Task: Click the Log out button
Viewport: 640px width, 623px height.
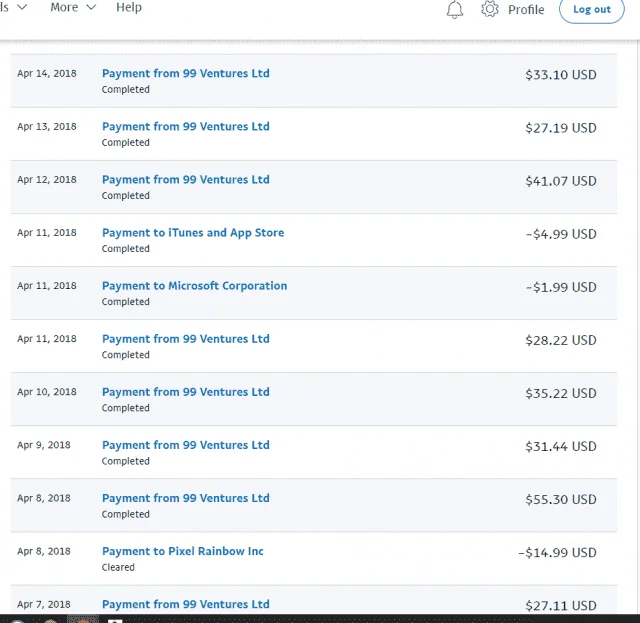Action: pos(591,9)
